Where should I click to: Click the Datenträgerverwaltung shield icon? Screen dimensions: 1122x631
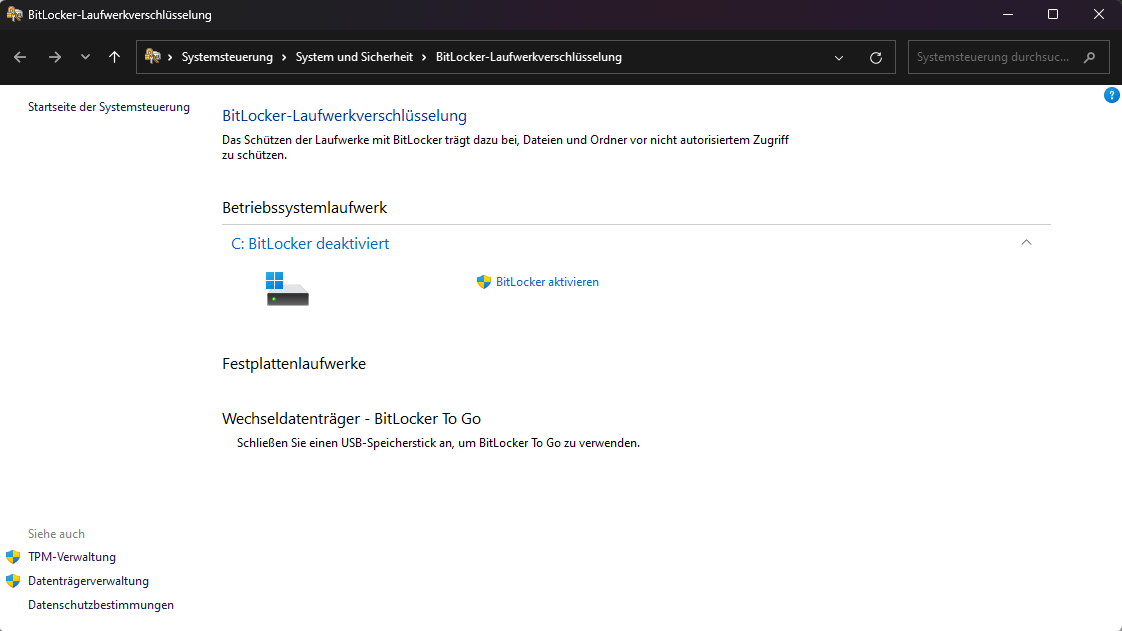(x=13, y=581)
